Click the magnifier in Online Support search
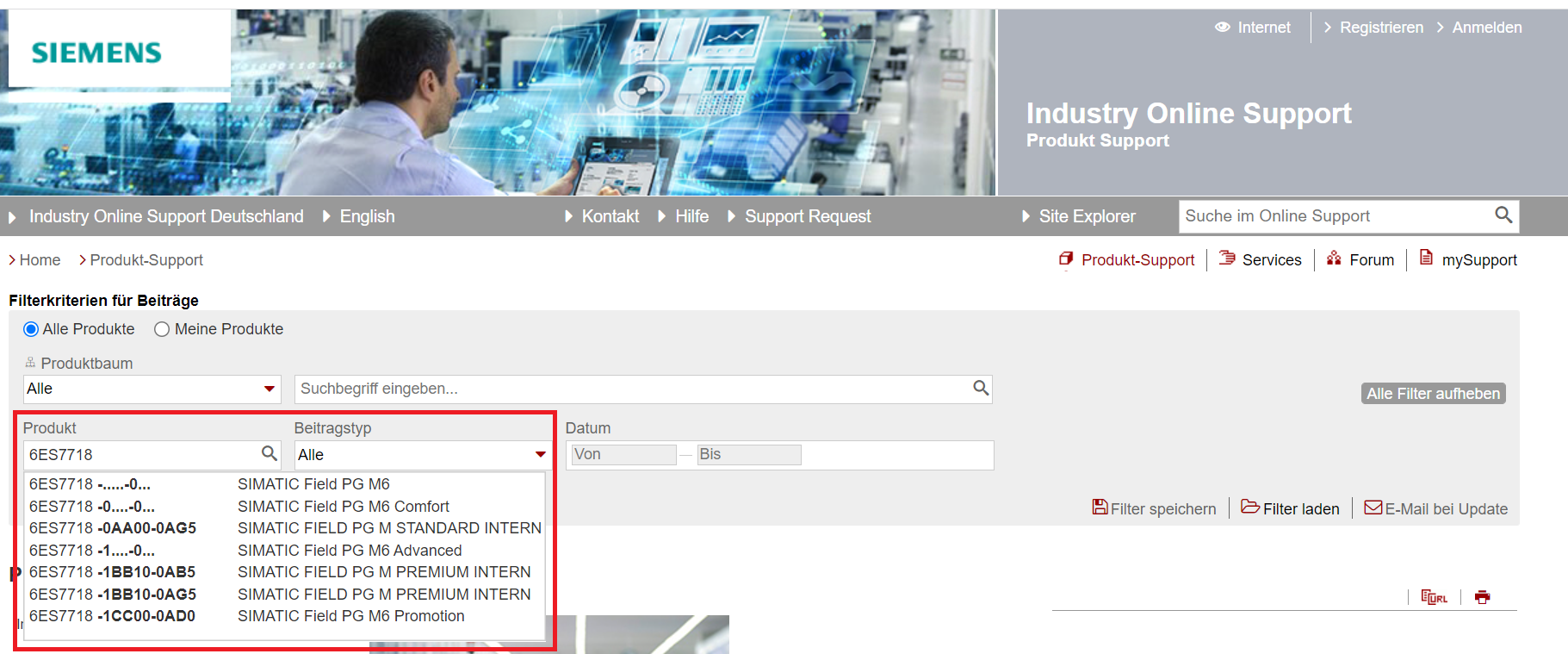1568x654 pixels. click(1503, 215)
